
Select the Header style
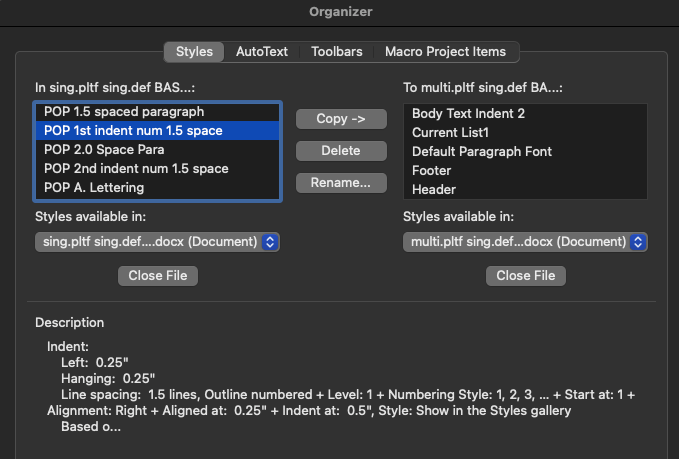(x=525, y=190)
